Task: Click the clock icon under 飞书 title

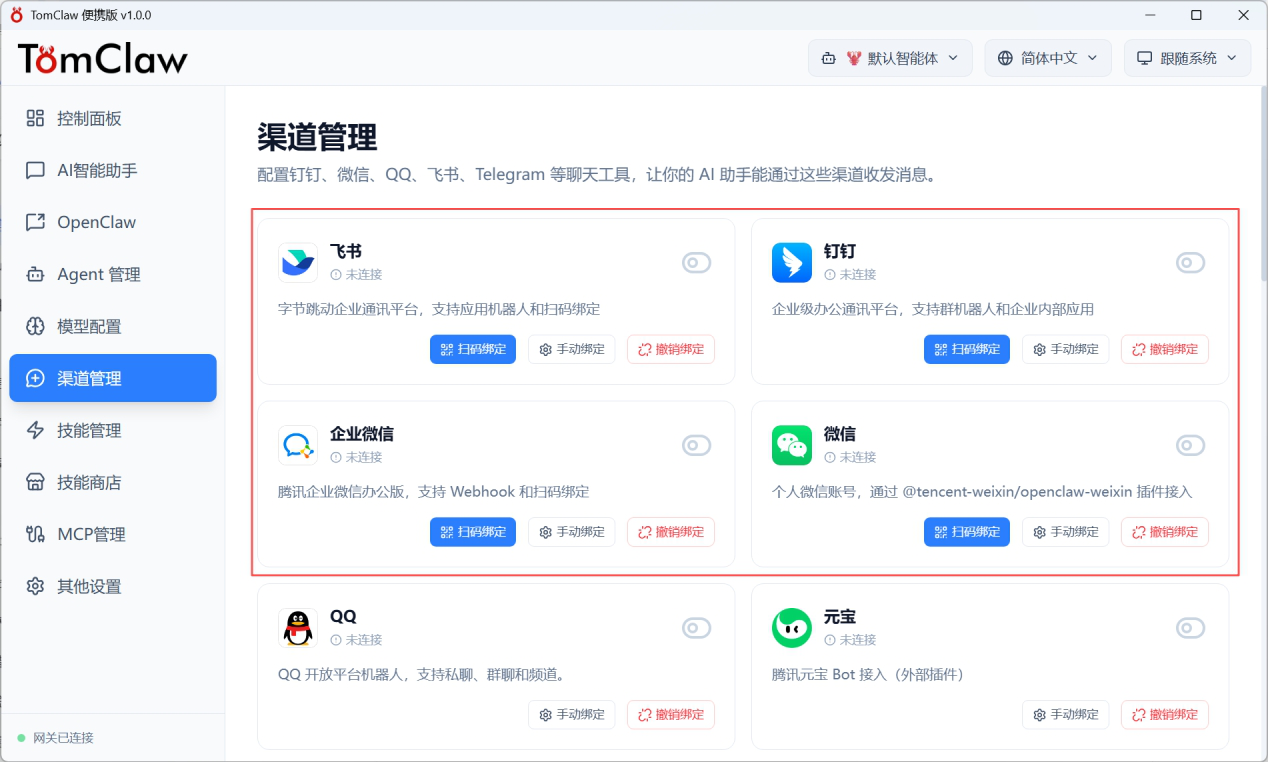Action: [336, 274]
